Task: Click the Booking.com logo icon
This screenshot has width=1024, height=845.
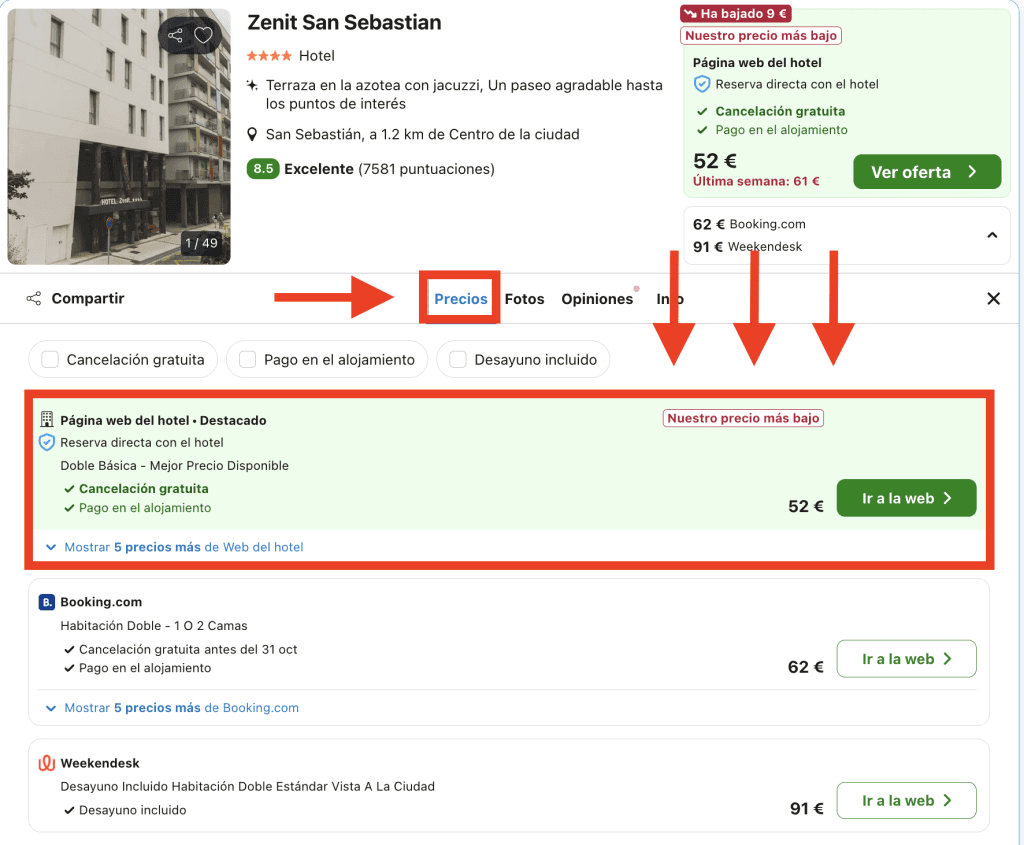Action: (x=46, y=602)
